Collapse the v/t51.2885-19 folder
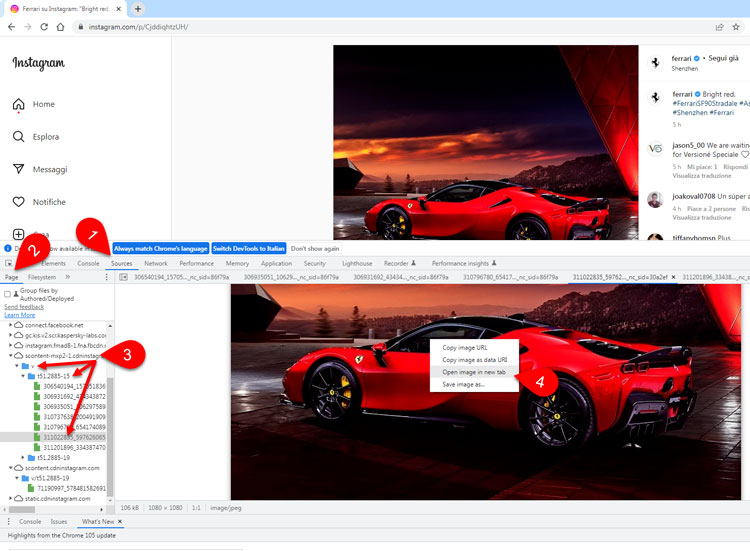This screenshot has width=750, height=551. [x=17, y=478]
